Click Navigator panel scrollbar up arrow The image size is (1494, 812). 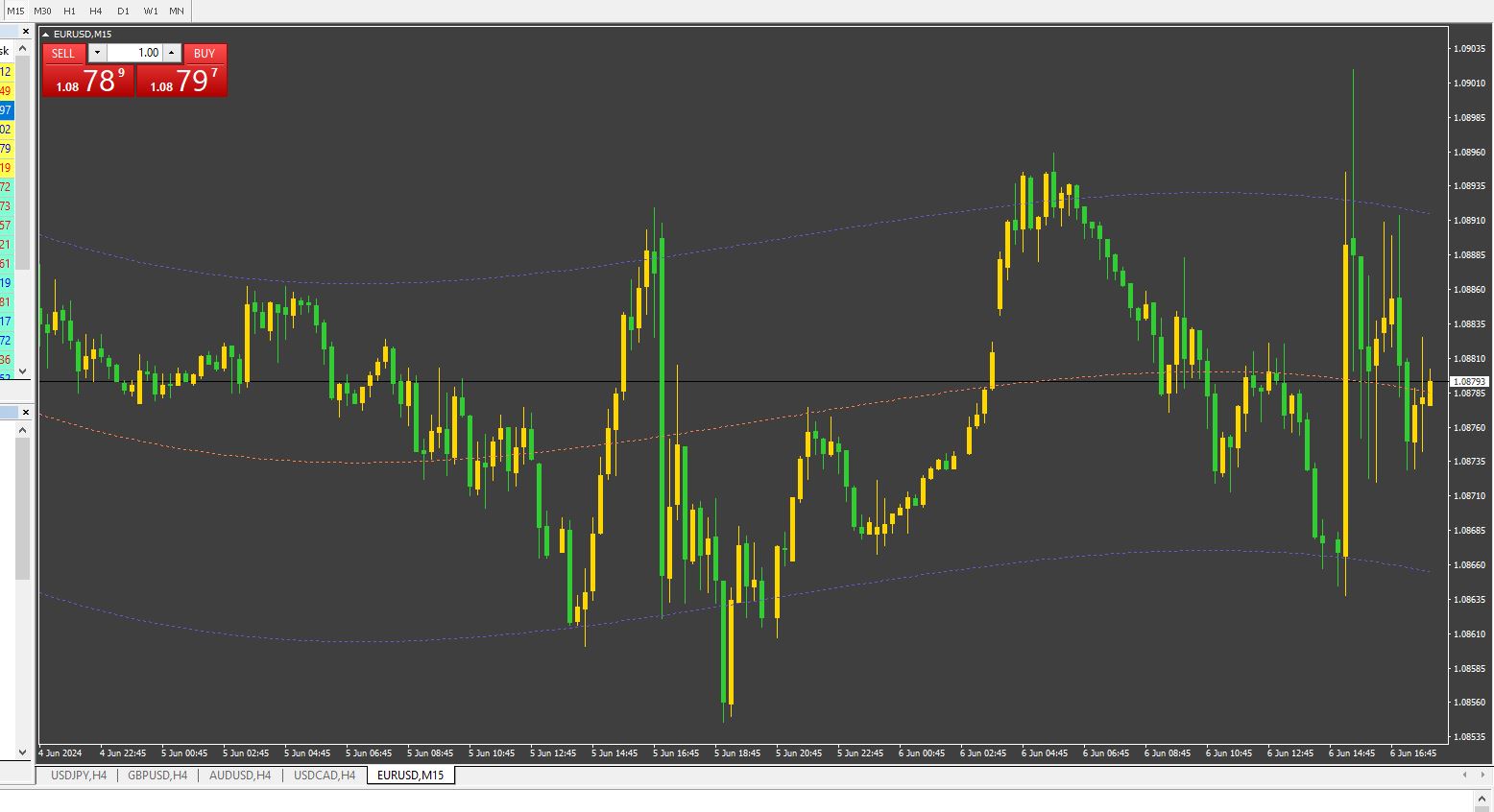[24, 430]
